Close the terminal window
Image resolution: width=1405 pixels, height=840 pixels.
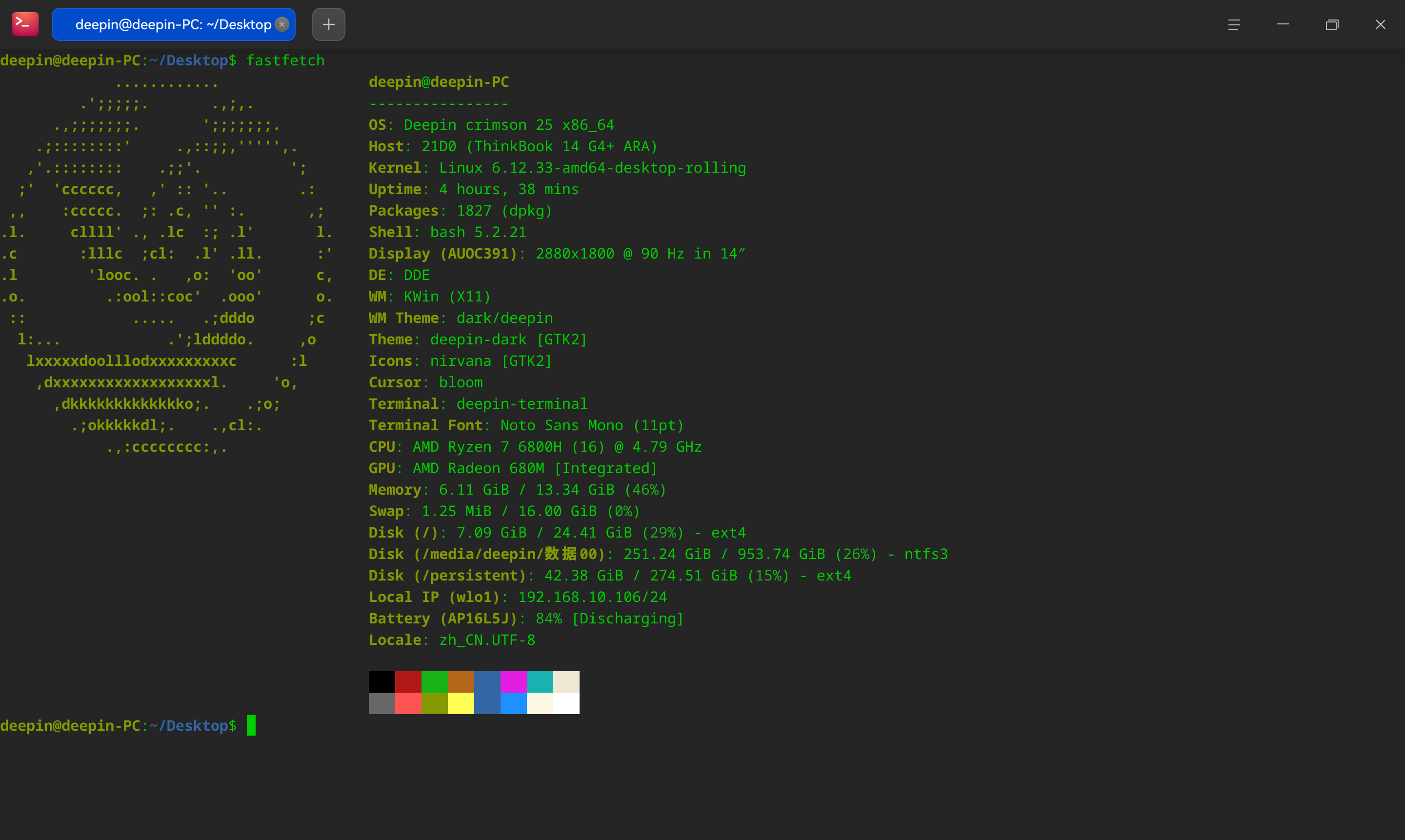(1381, 24)
